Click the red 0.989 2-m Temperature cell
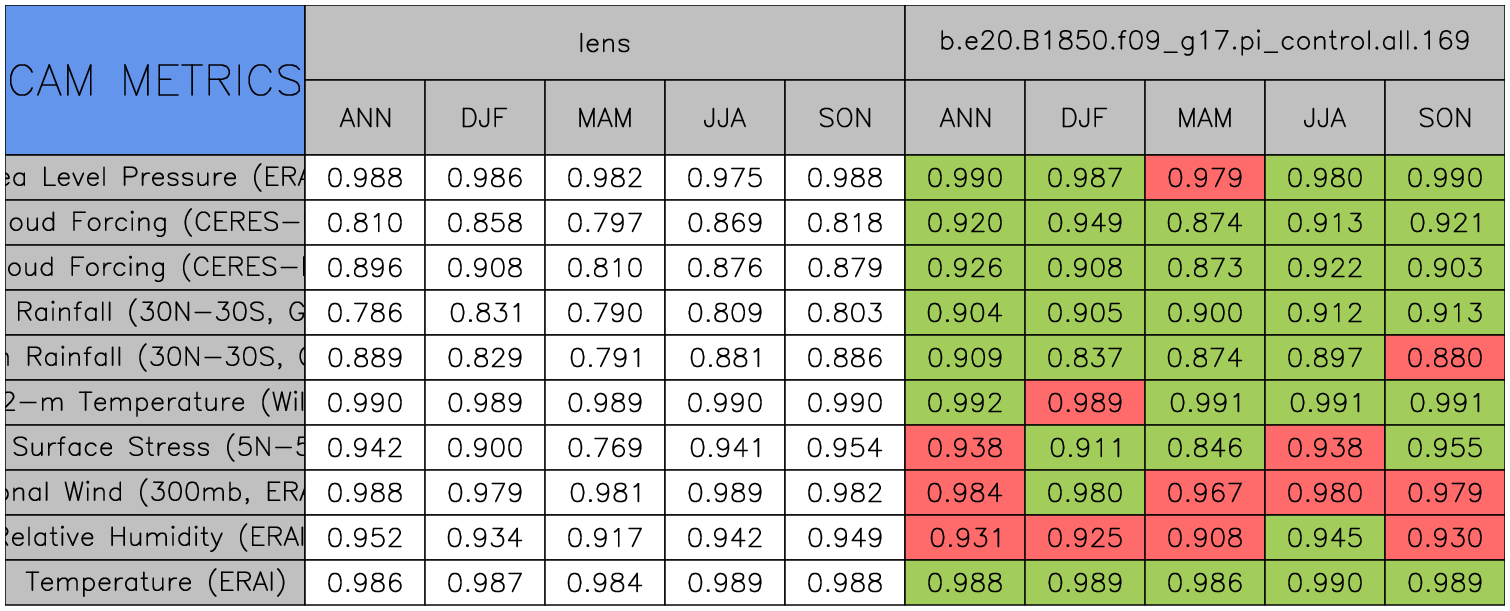 tap(1084, 402)
